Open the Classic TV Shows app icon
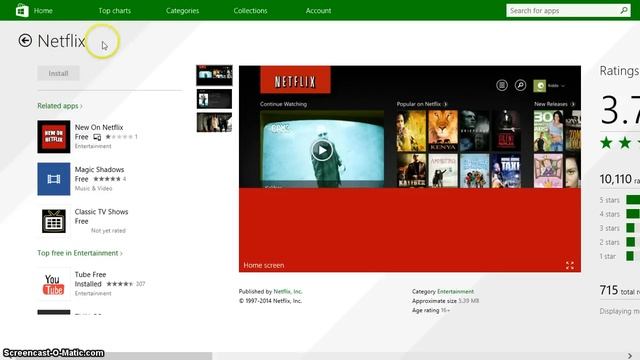This screenshot has width=640, height=360. (54, 221)
